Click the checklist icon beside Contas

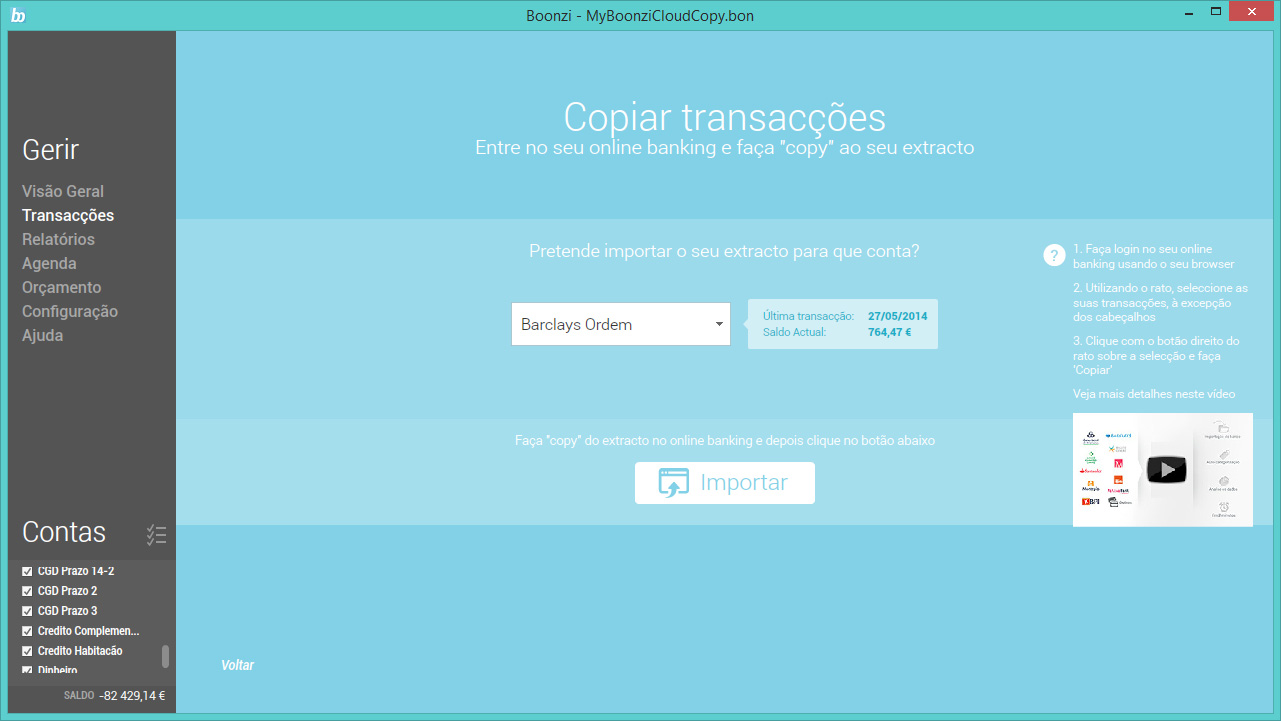(x=156, y=535)
